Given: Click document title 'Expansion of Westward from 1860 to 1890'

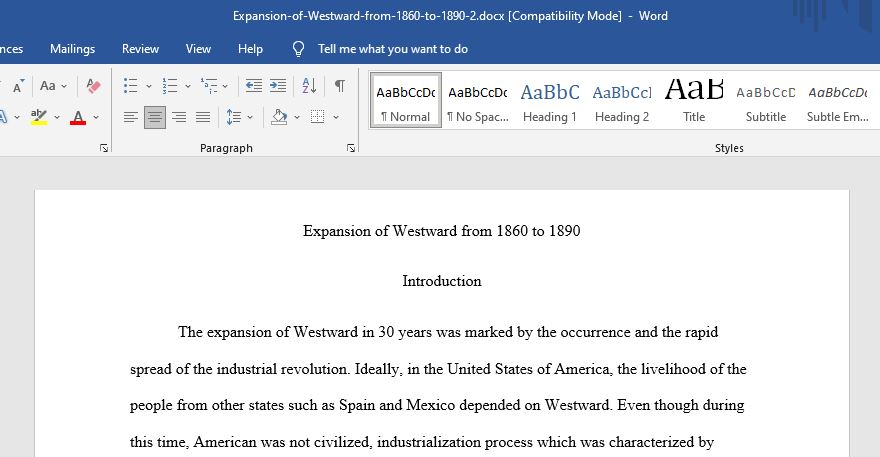Looking at the screenshot, I should (x=442, y=231).
